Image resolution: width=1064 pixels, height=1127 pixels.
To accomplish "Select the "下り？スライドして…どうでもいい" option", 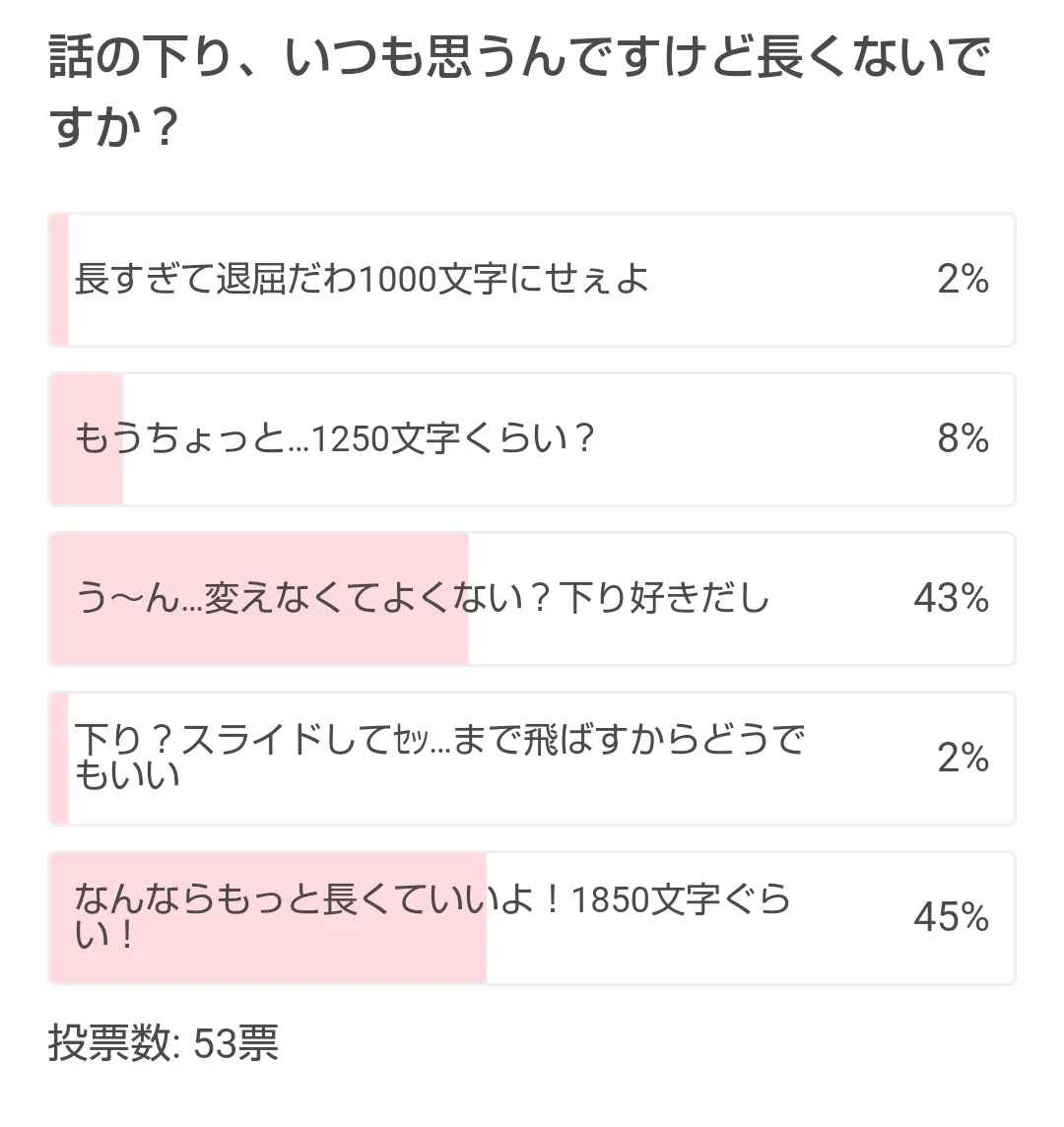I will click(438, 758).
